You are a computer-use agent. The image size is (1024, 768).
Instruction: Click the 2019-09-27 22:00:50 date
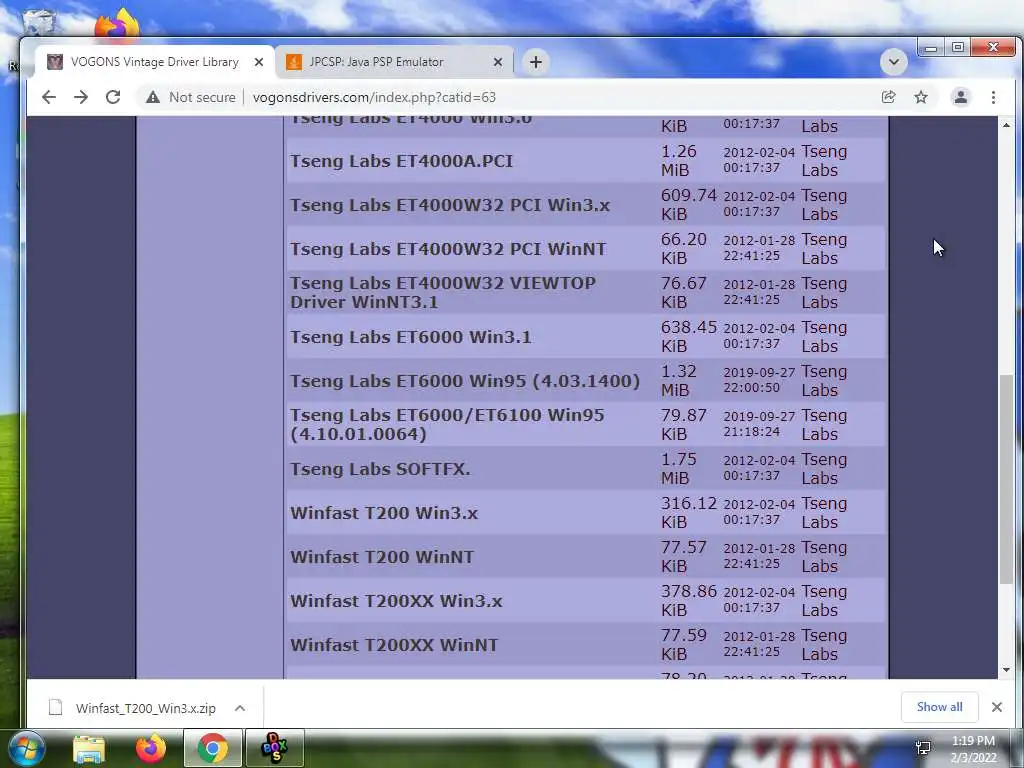point(759,380)
